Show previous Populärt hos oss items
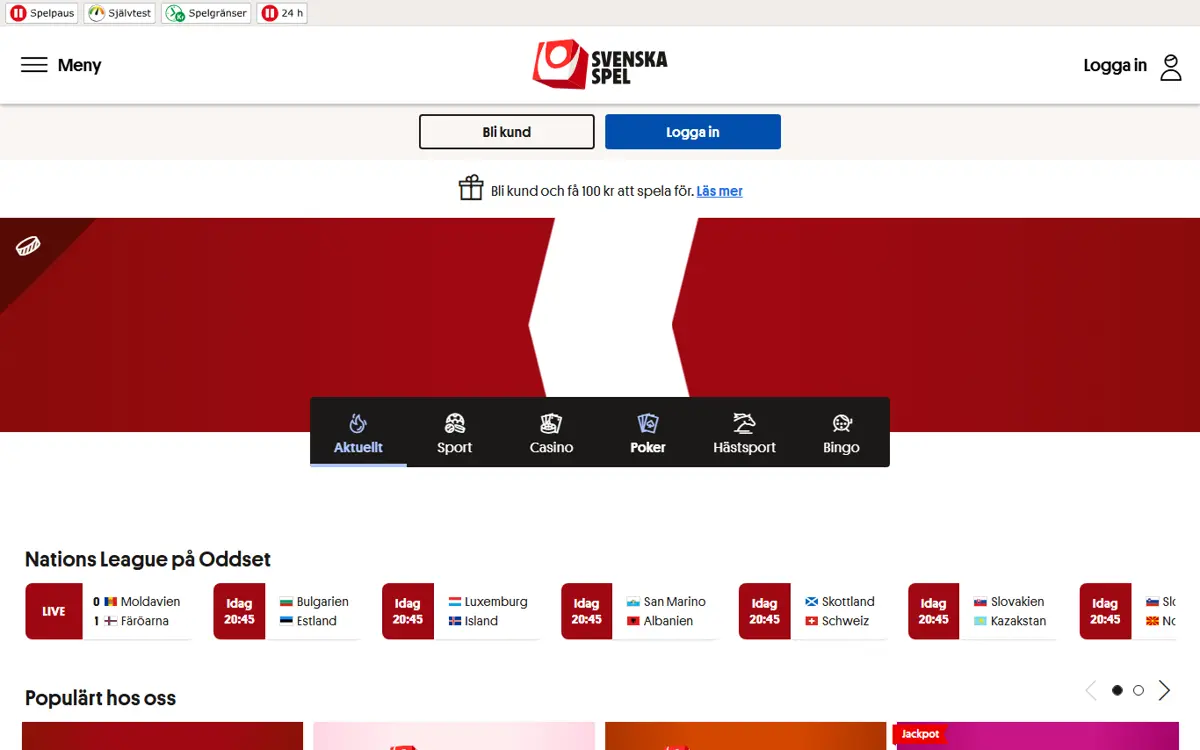The image size is (1200, 750). click(1091, 690)
